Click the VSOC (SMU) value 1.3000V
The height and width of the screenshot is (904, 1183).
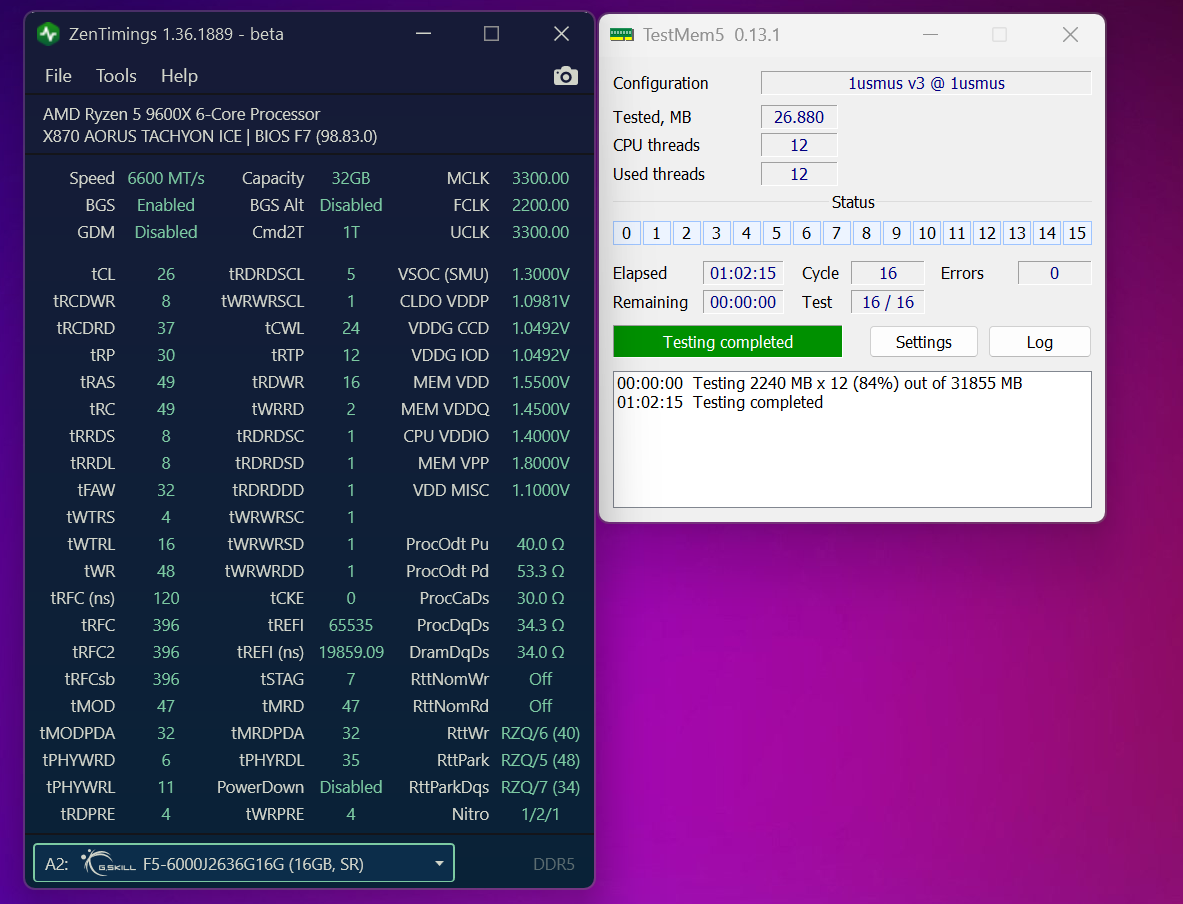click(x=540, y=274)
